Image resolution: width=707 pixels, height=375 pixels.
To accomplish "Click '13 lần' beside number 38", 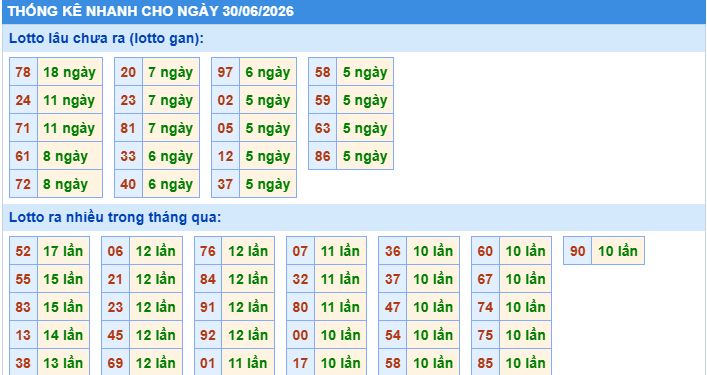I will point(63,363).
